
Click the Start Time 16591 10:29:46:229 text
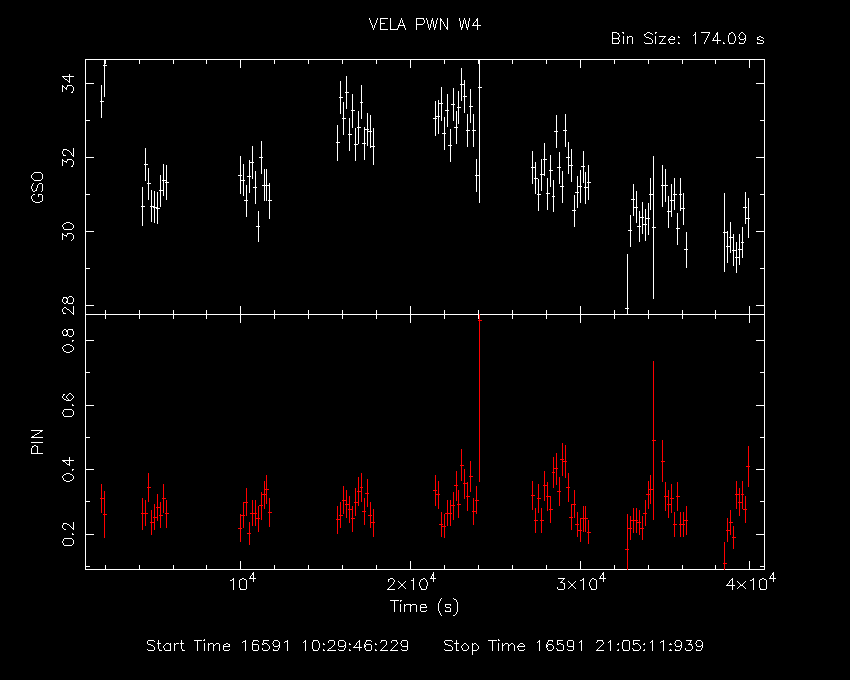pos(278,646)
